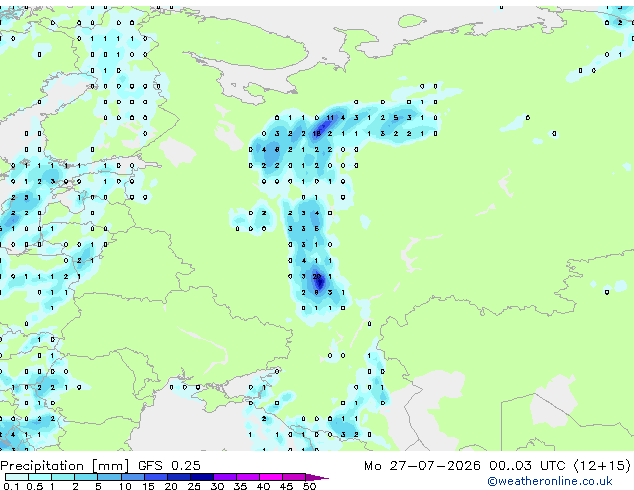The height and width of the screenshot is (490, 634).
Task: Click the '50' legend scale label
Action: click(x=309, y=486)
